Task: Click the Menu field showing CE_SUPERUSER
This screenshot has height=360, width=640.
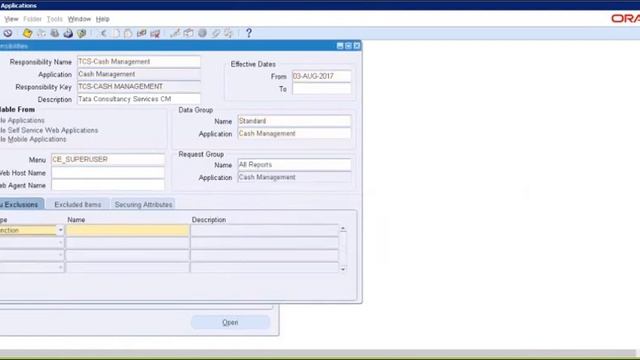Action: tap(108, 159)
